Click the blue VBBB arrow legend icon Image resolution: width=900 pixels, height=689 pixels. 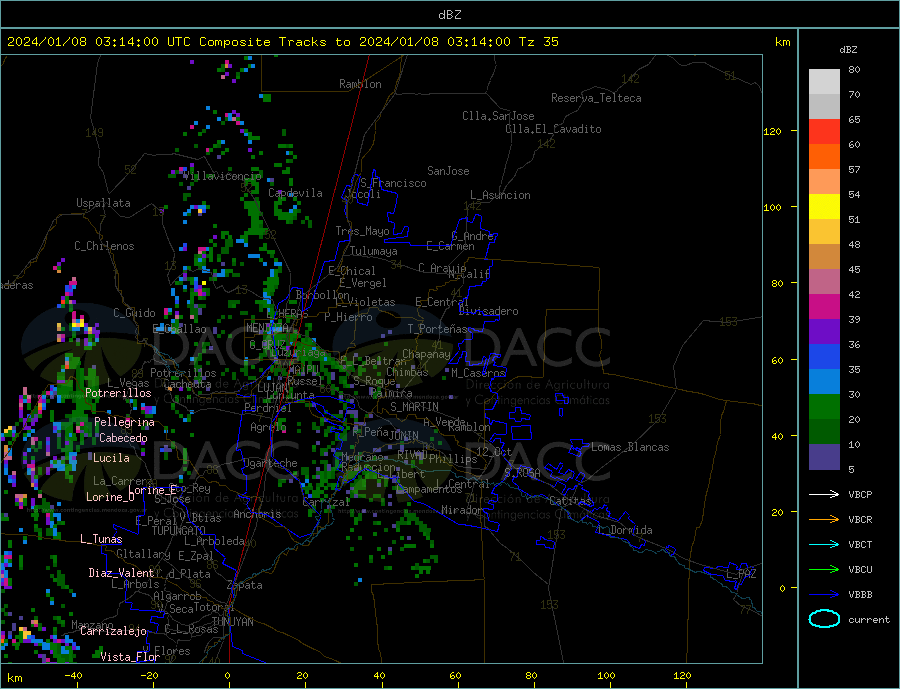point(824,595)
